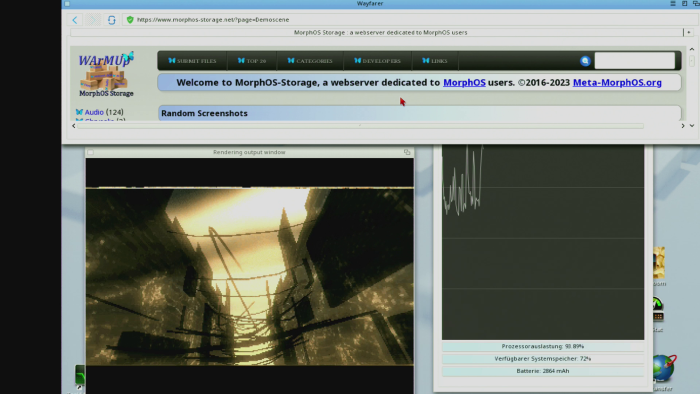Viewport: 700px width, 394px height.
Task: Click the green security shield icon
Action: [x=130, y=20]
